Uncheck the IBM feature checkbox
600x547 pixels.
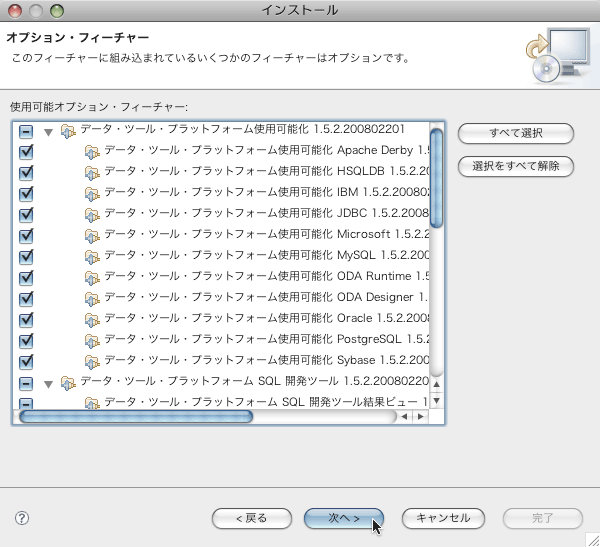click(26, 194)
